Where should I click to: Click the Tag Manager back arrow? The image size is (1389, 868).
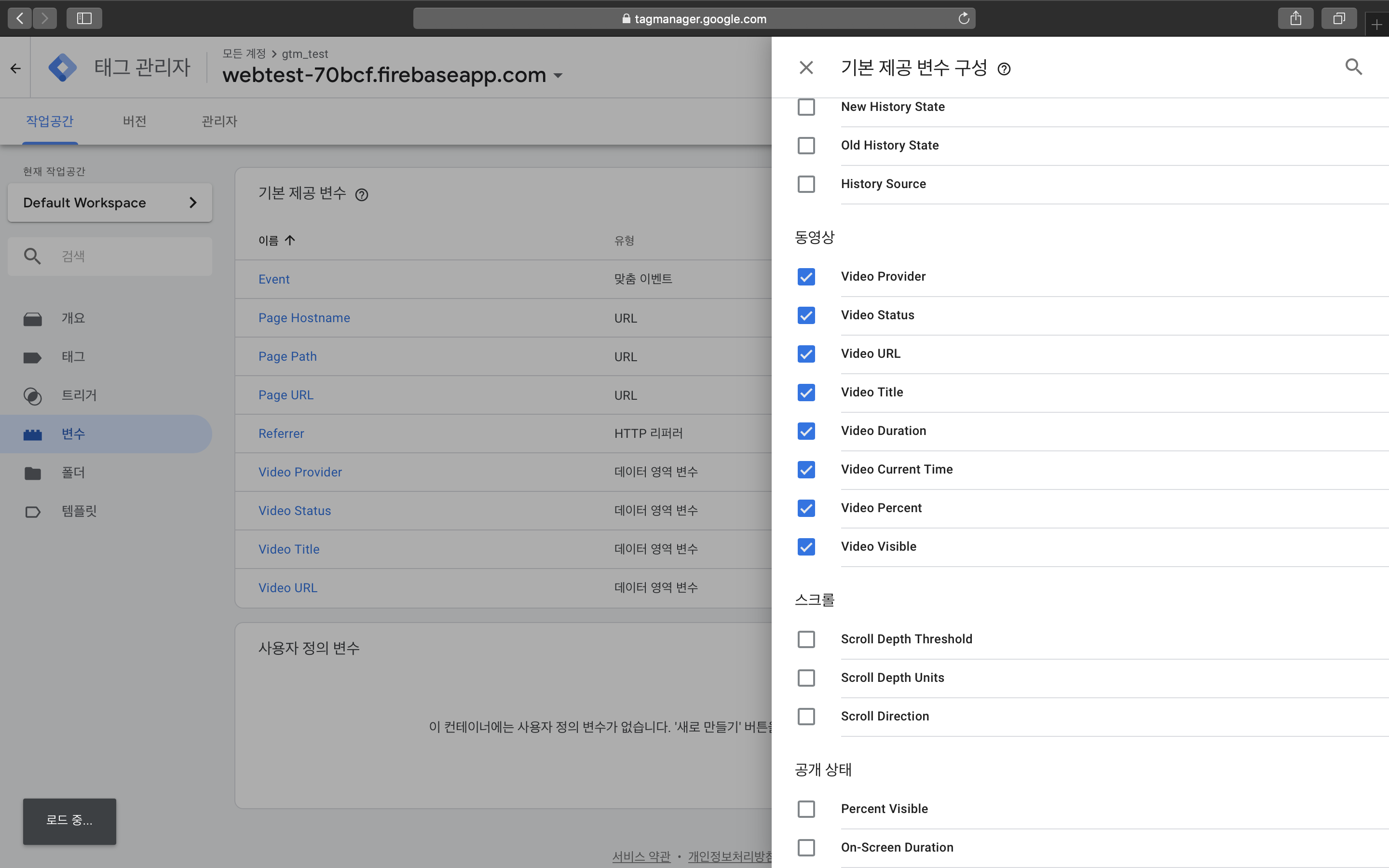[15, 68]
